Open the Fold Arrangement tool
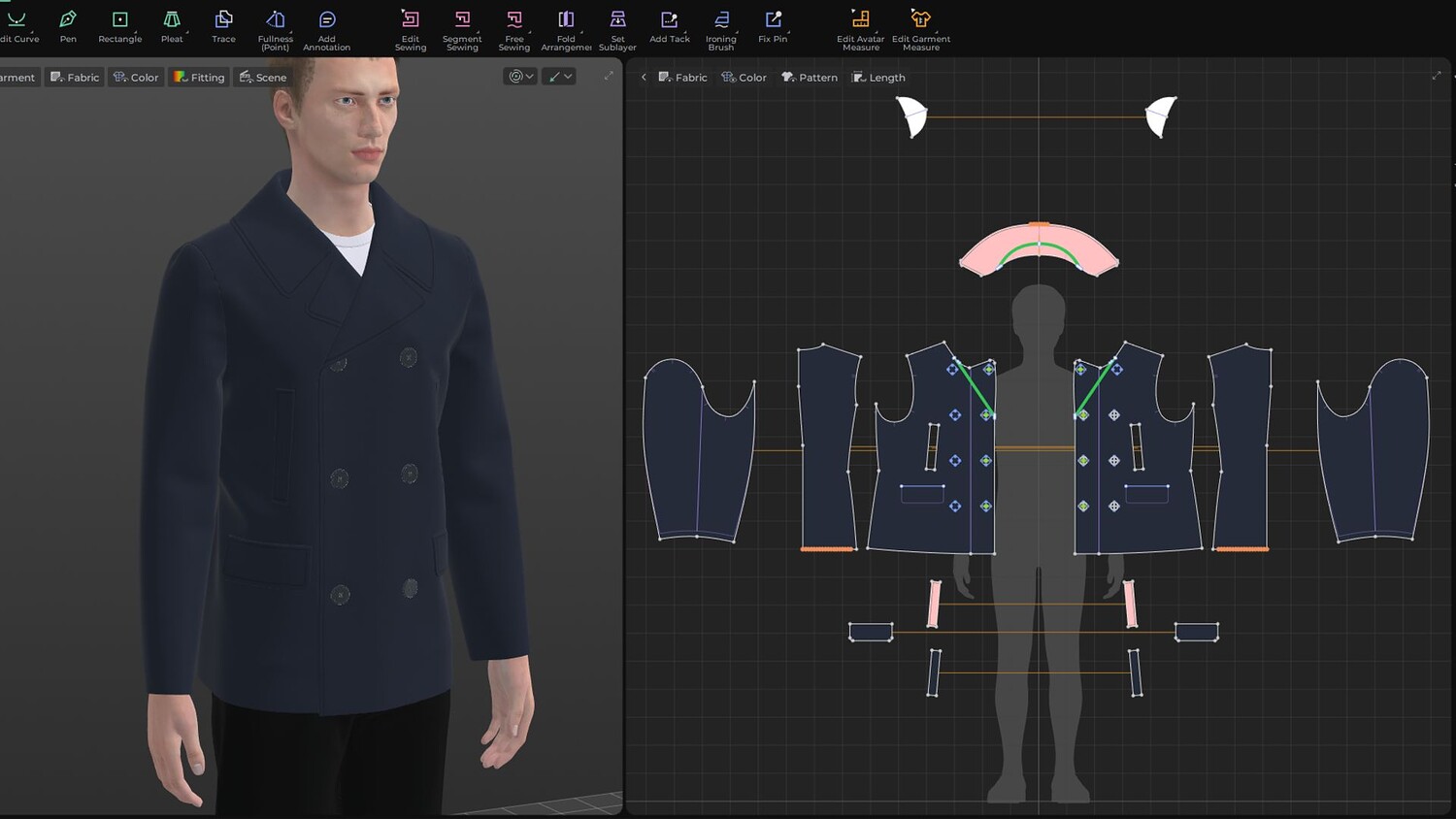The image size is (1456, 819). [x=566, y=30]
